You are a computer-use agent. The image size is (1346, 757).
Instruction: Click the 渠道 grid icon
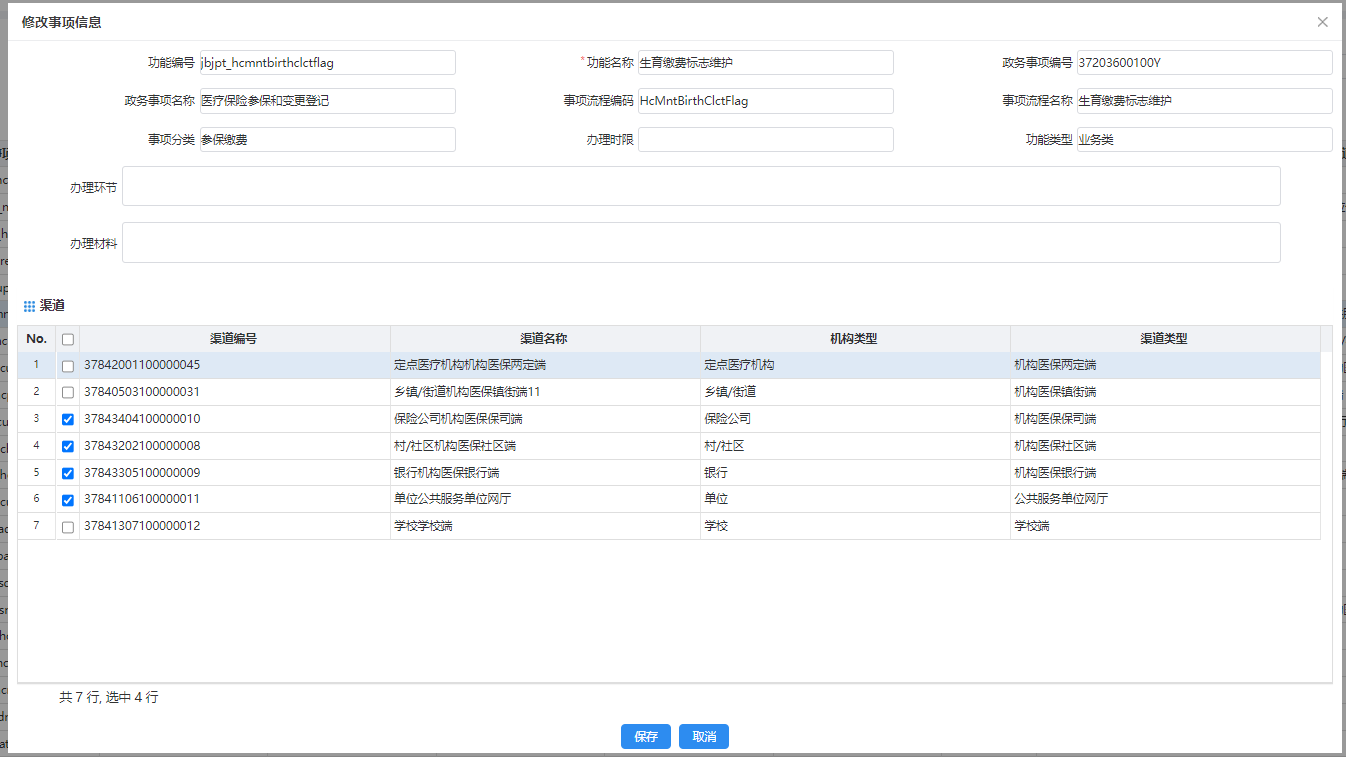[x=29, y=306]
